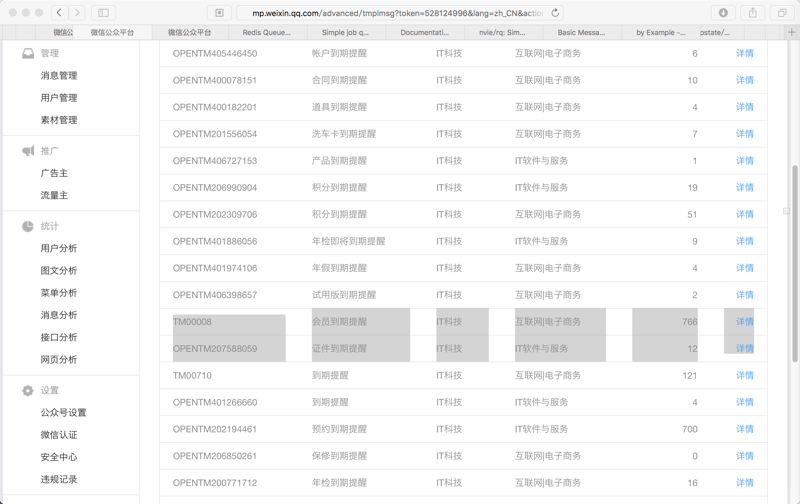Open 流量主 in sidebar

[x=54, y=195]
